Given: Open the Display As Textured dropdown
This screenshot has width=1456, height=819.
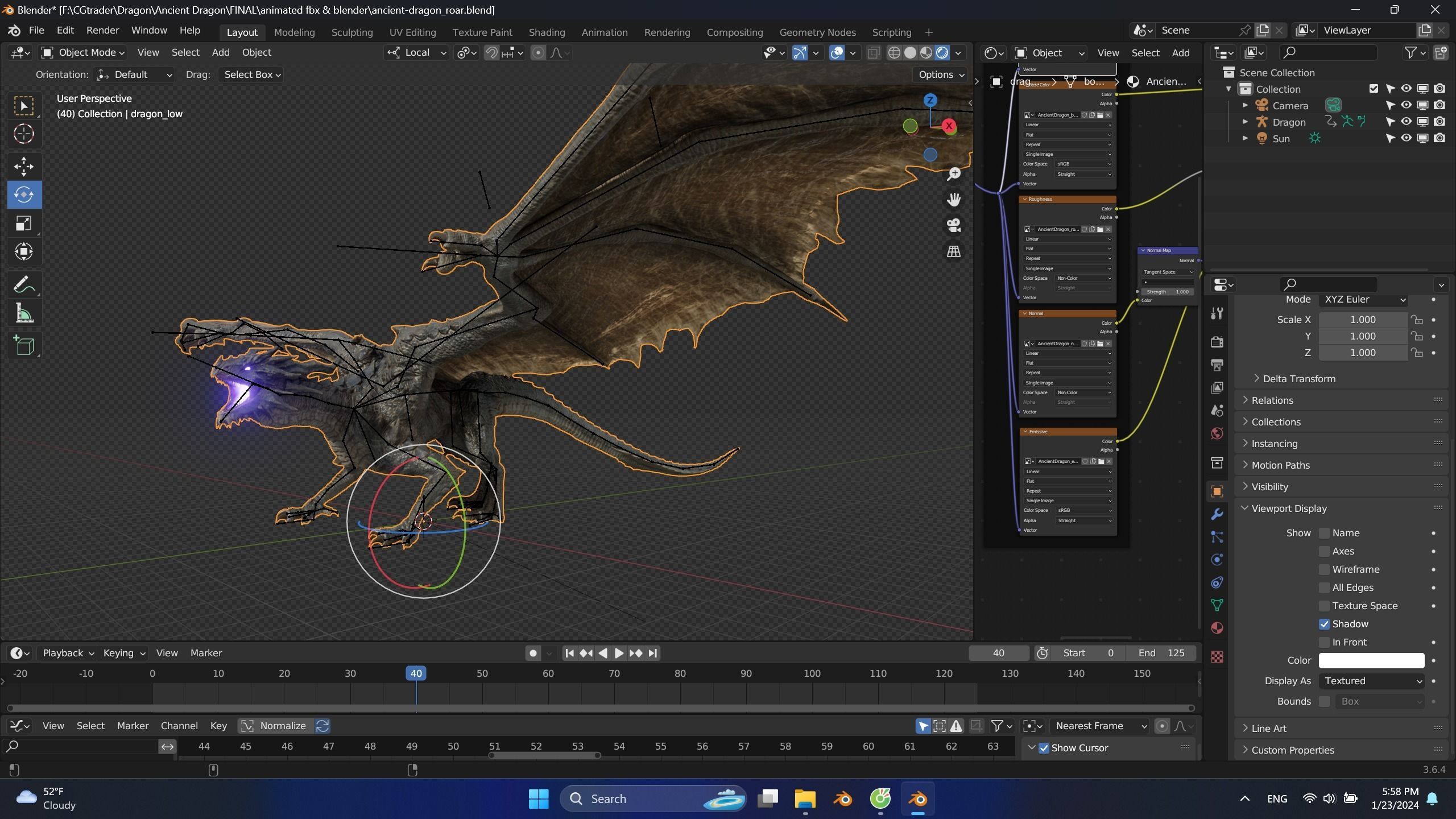Looking at the screenshot, I should 1371,681.
